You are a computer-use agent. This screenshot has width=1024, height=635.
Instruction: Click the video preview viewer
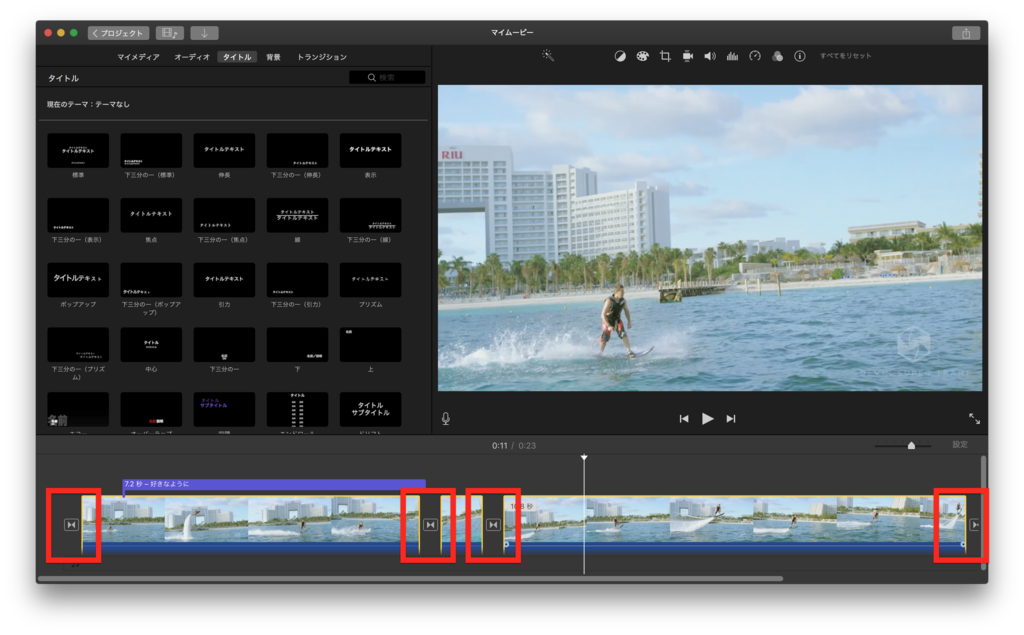click(x=710, y=238)
